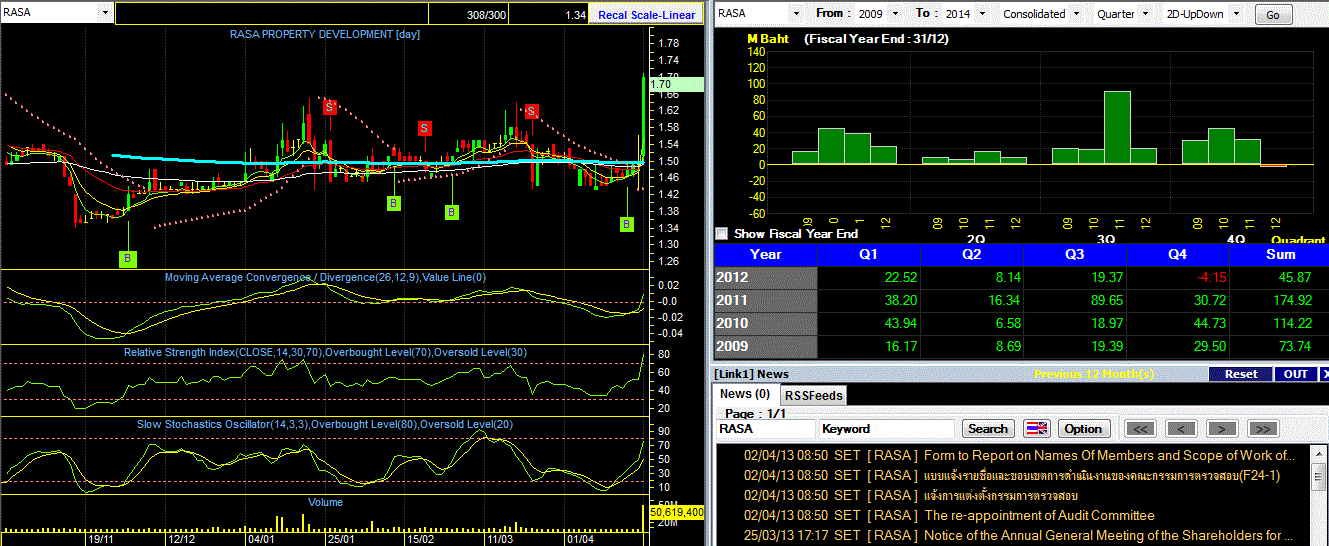Image resolution: width=1329 pixels, height=546 pixels.
Task: Go to the last news page (>>)
Action: 1263,428
